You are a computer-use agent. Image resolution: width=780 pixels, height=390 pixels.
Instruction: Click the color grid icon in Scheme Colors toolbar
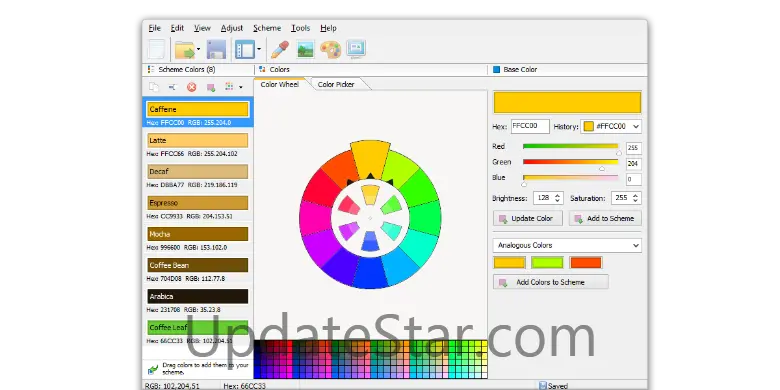point(229,87)
